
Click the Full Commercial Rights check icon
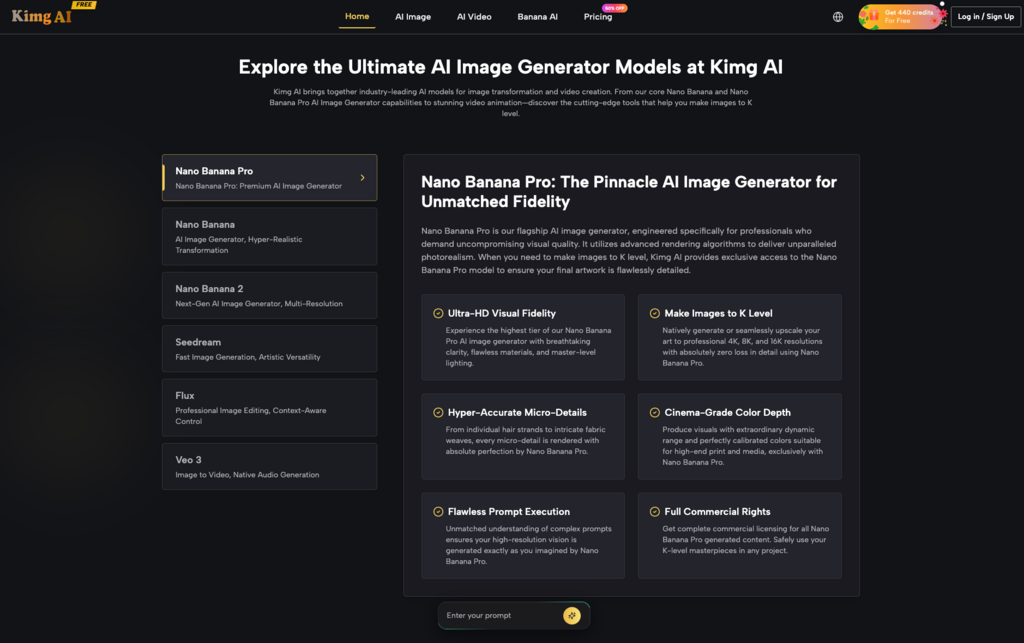coord(654,512)
